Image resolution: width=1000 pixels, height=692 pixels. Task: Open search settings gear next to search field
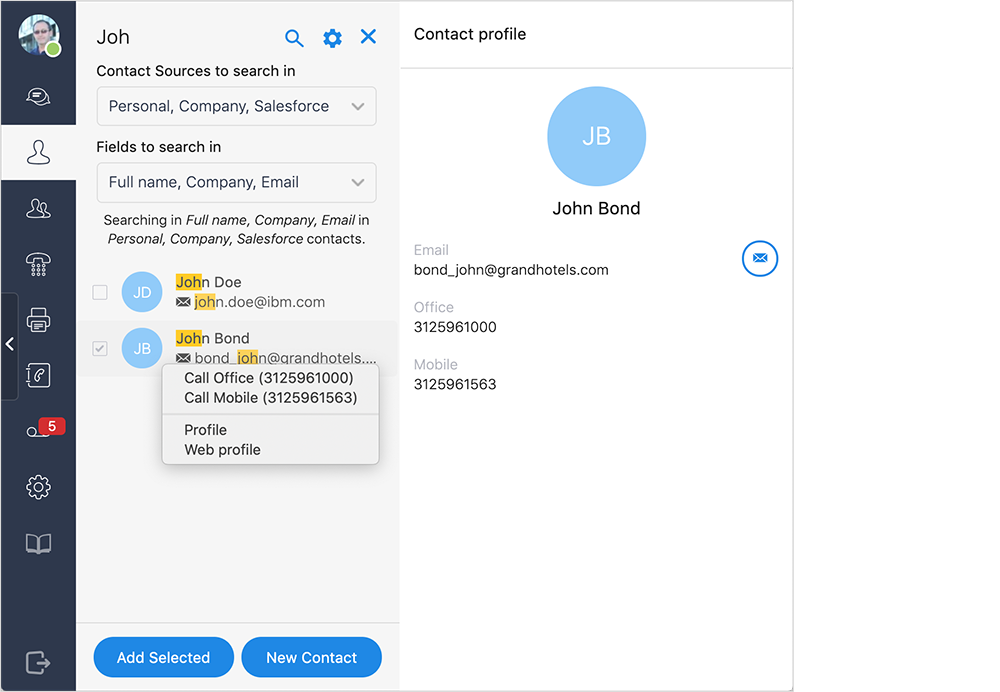click(x=332, y=37)
